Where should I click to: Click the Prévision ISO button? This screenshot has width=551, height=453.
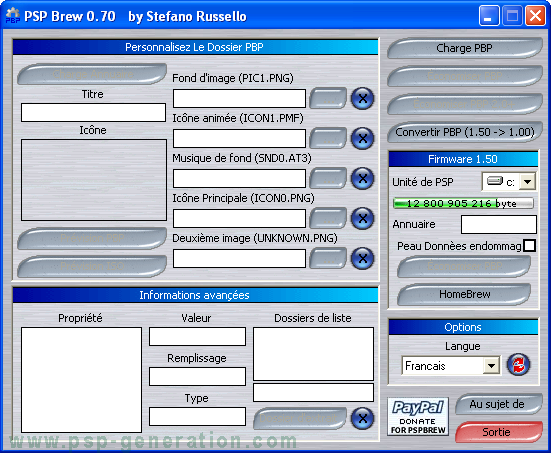pos(92,266)
